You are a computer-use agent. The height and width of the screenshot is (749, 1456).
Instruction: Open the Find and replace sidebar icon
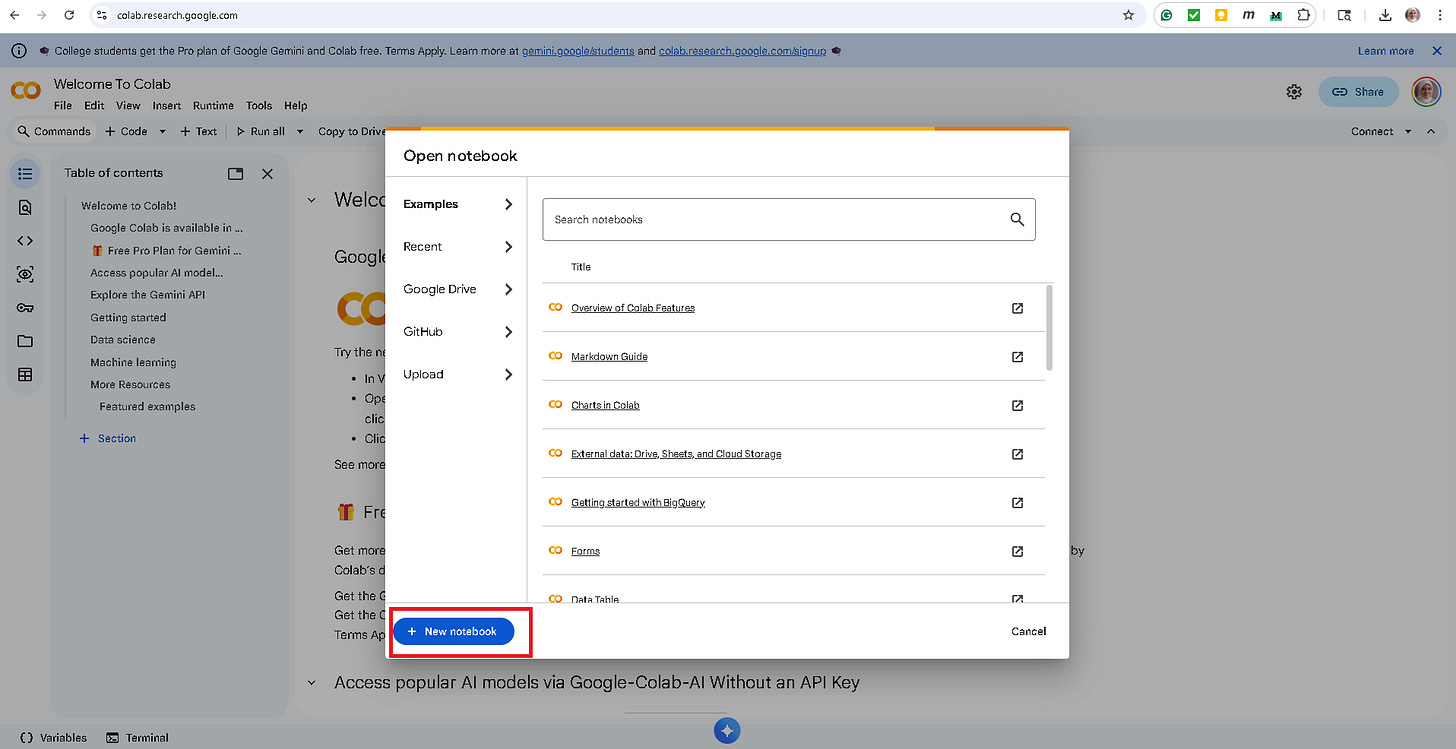[x=25, y=207]
